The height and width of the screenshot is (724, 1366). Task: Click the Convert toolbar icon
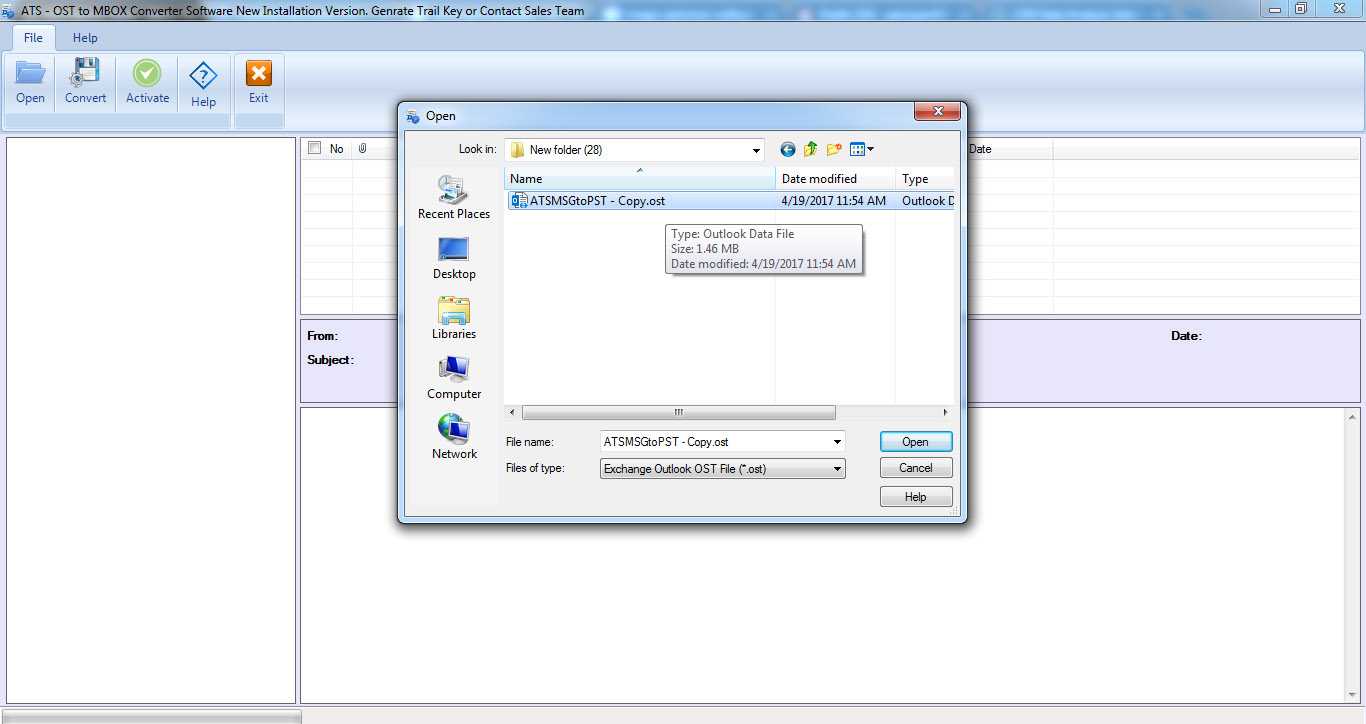85,80
